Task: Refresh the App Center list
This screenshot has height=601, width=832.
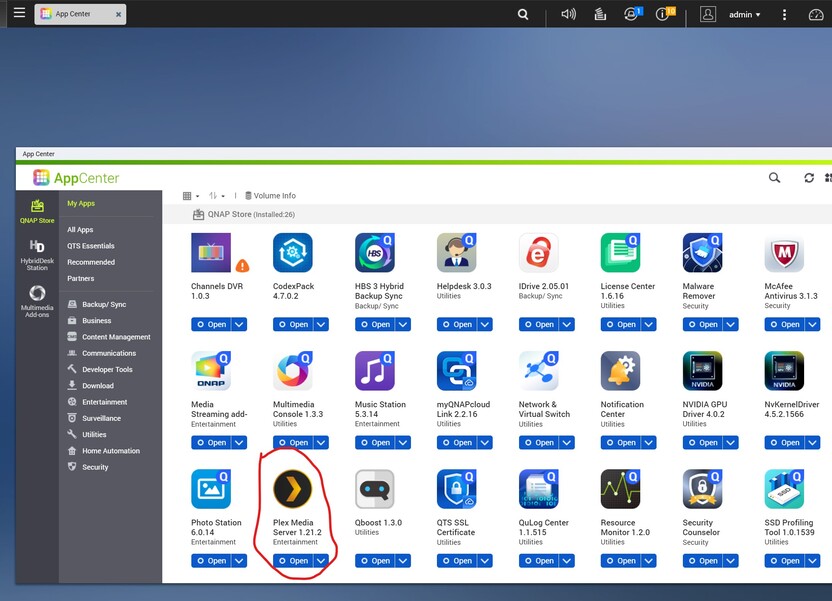Action: click(809, 178)
